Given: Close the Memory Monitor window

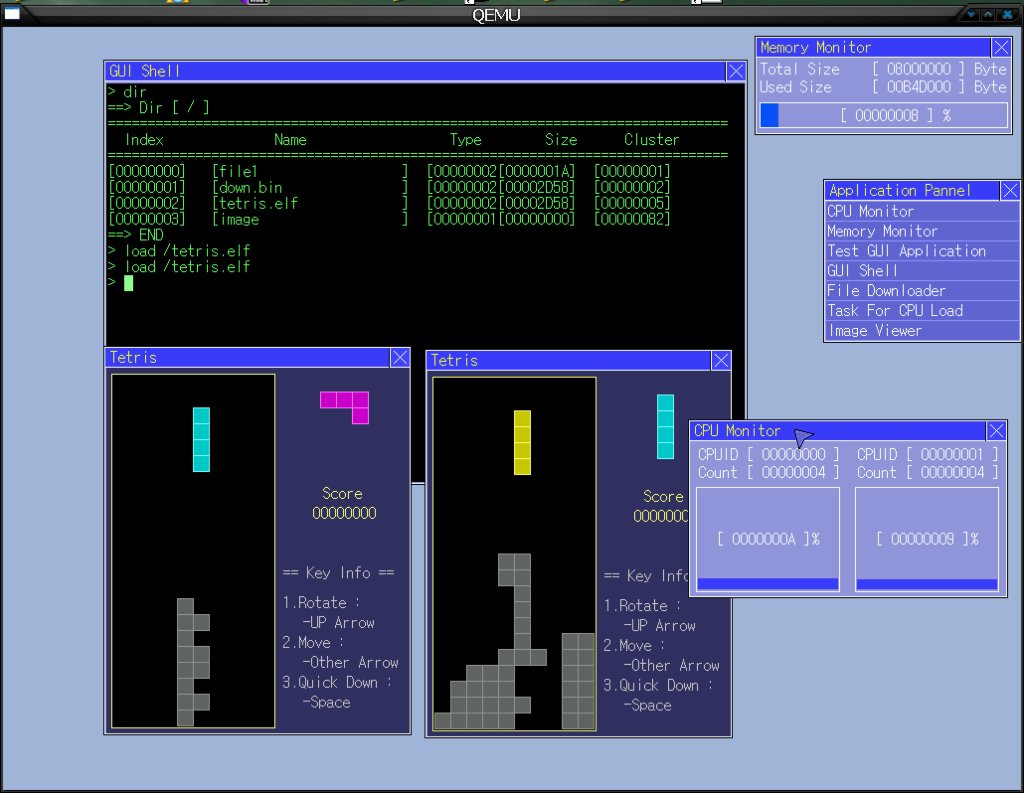Looking at the screenshot, I should pos(1001,47).
